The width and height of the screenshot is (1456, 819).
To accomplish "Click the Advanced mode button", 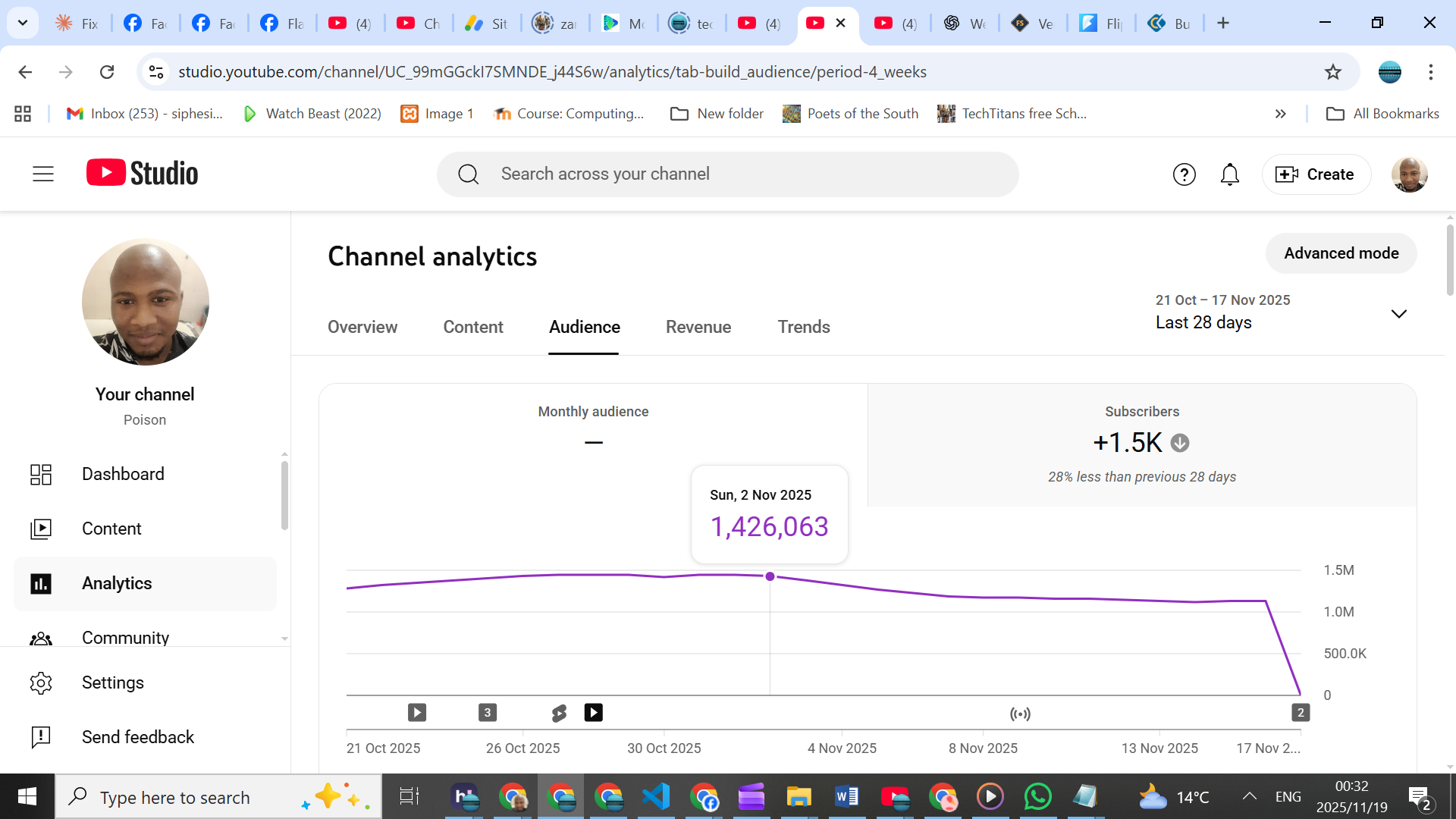I will click(x=1341, y=253).
